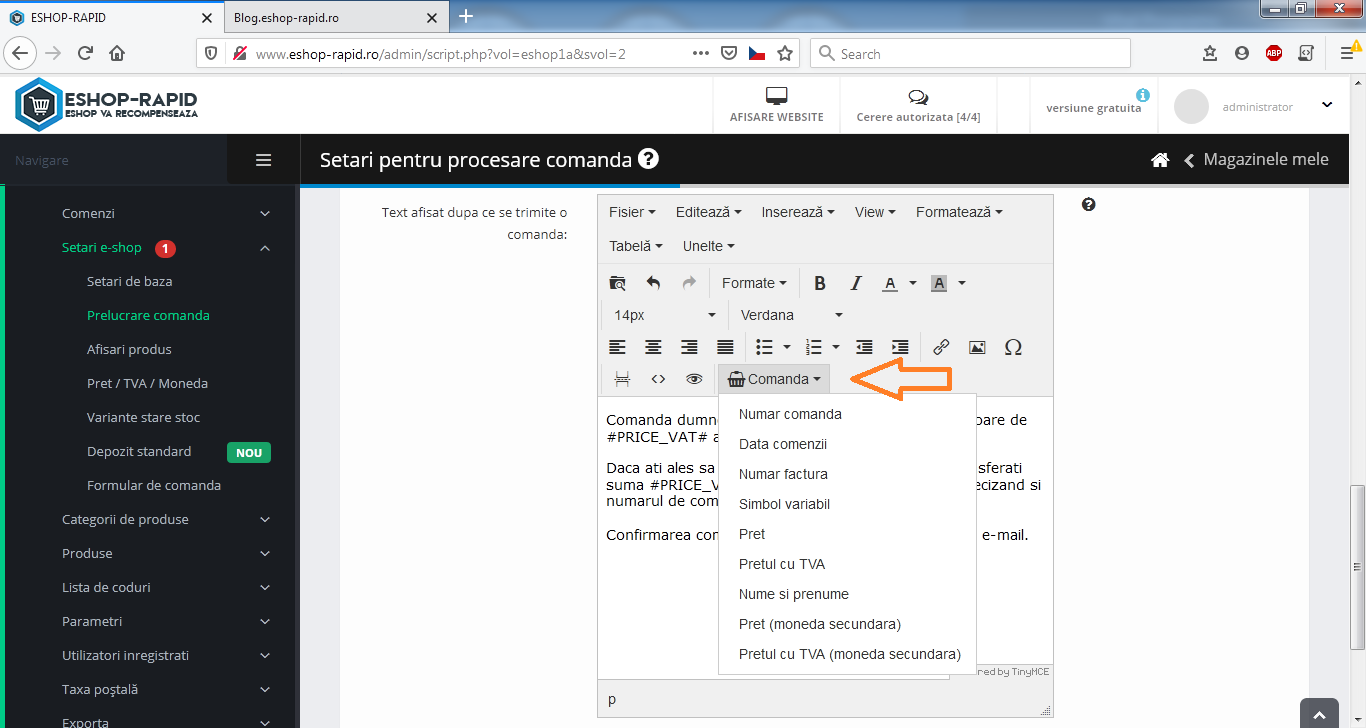This screenshot has height=728, width=1366.
Task: Click the Bold formatting icon
Action: (820, 283)
